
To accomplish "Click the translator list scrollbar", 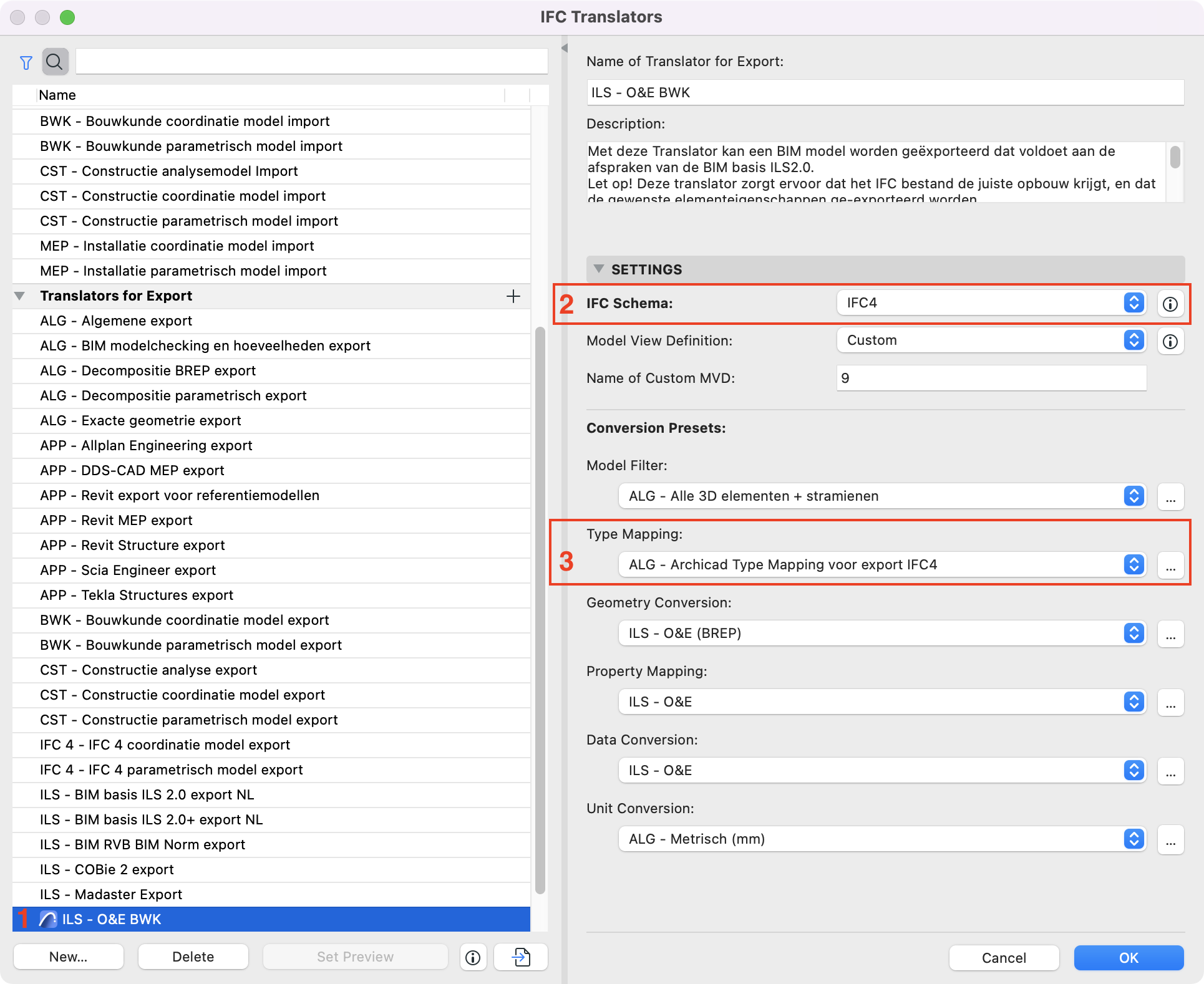I will pos(540,611).
